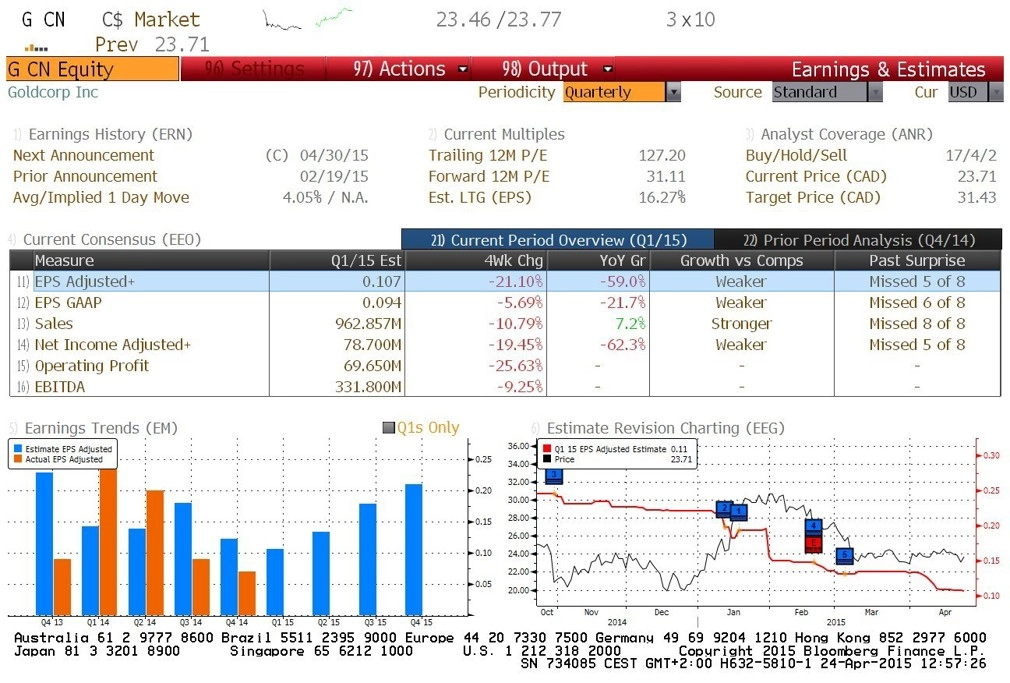
Task: Select the red E earnings marker on the chart
Action: (x=814, y=543)
